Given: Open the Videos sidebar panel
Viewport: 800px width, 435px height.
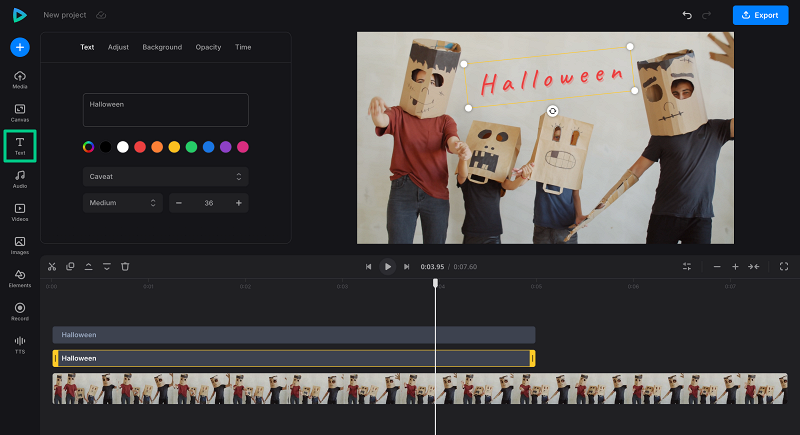Looking at the screenshot, I should (x=20, y=212).
